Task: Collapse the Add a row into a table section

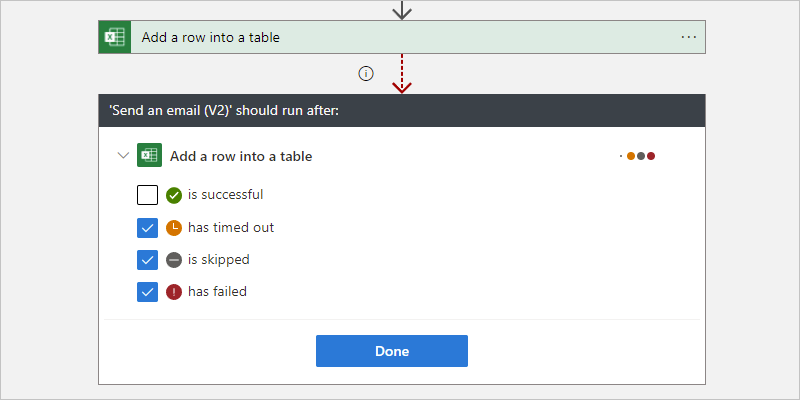Action: (123, 156)
